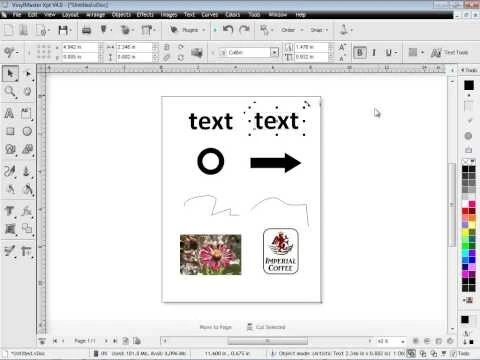Toggle Bold formatting
The height and width of the screenshot is (360, 480).
tap(359, 53)
